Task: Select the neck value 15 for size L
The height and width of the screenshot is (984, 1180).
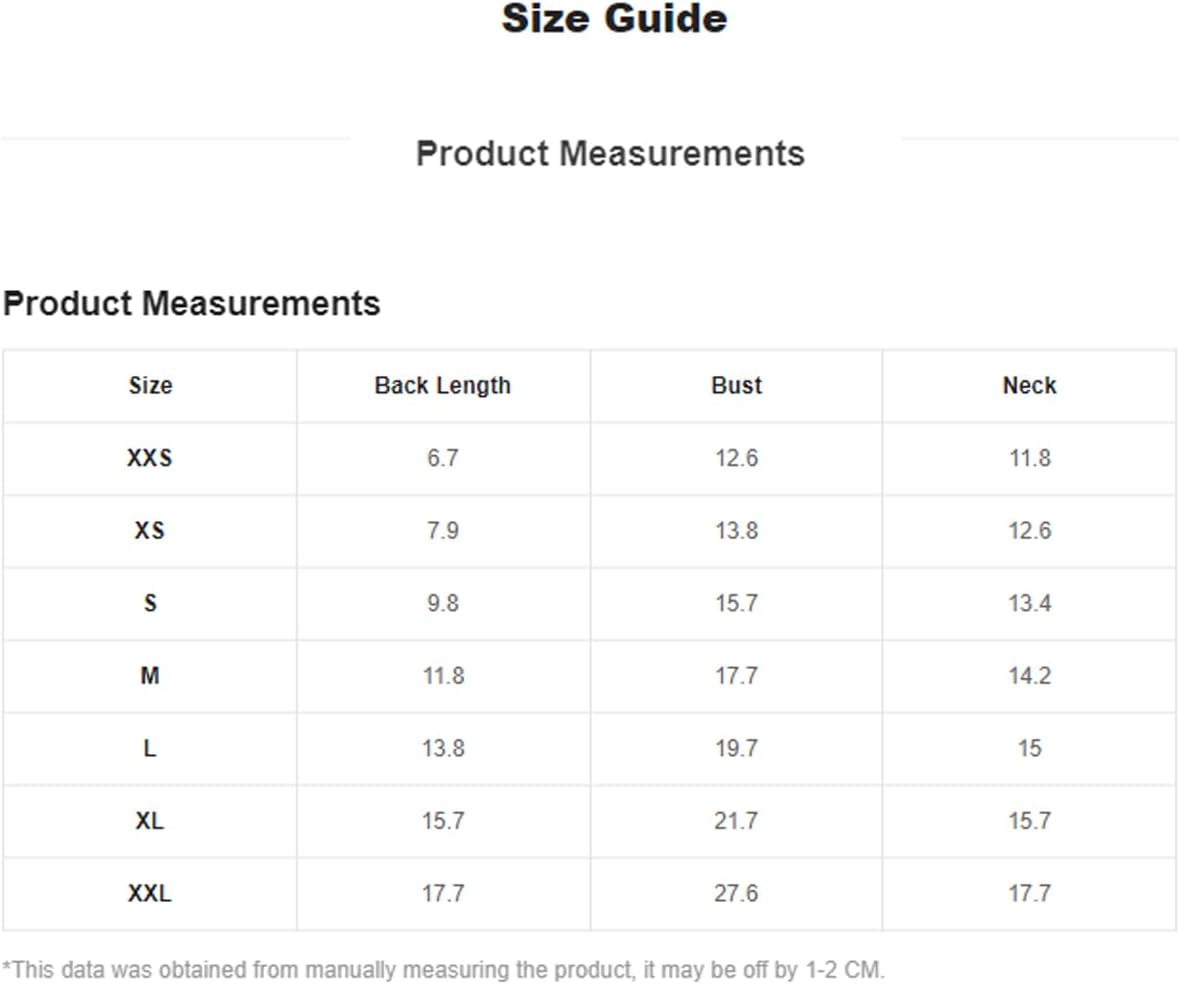Action: coord(1029,749)
